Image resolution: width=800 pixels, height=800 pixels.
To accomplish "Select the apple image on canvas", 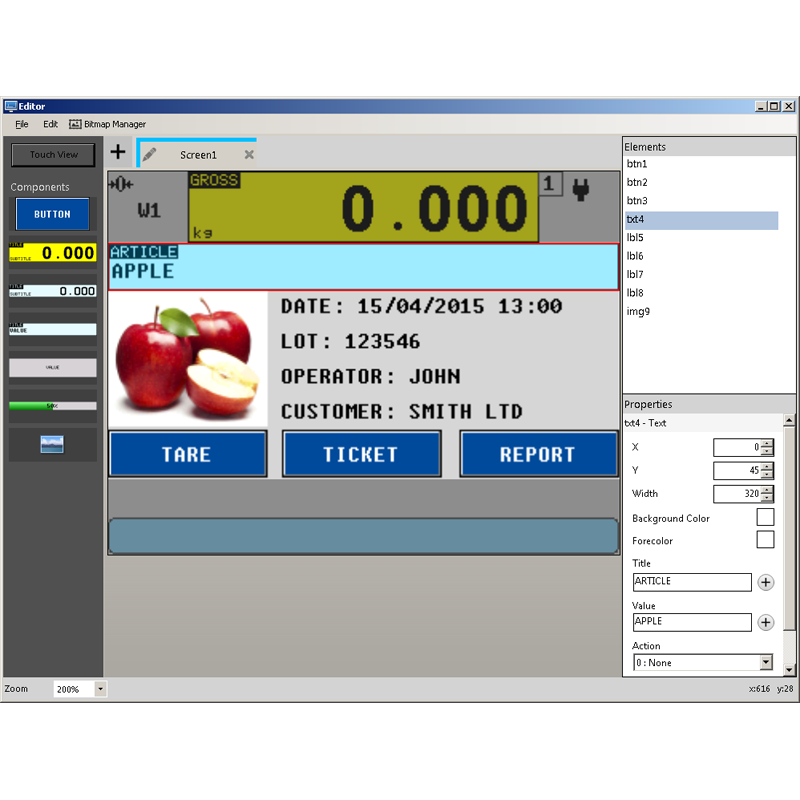I will pos(188,359).
